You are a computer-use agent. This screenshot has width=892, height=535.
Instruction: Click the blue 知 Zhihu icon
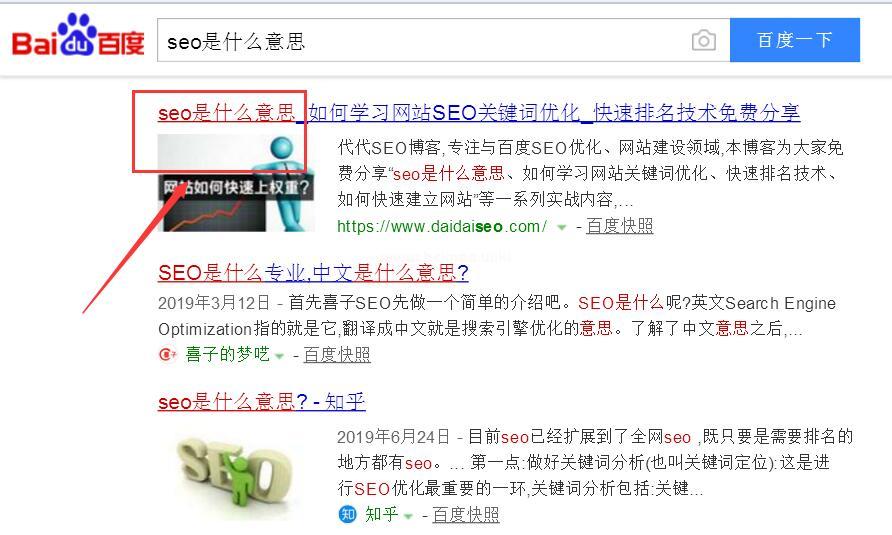(x=347, y=514)
